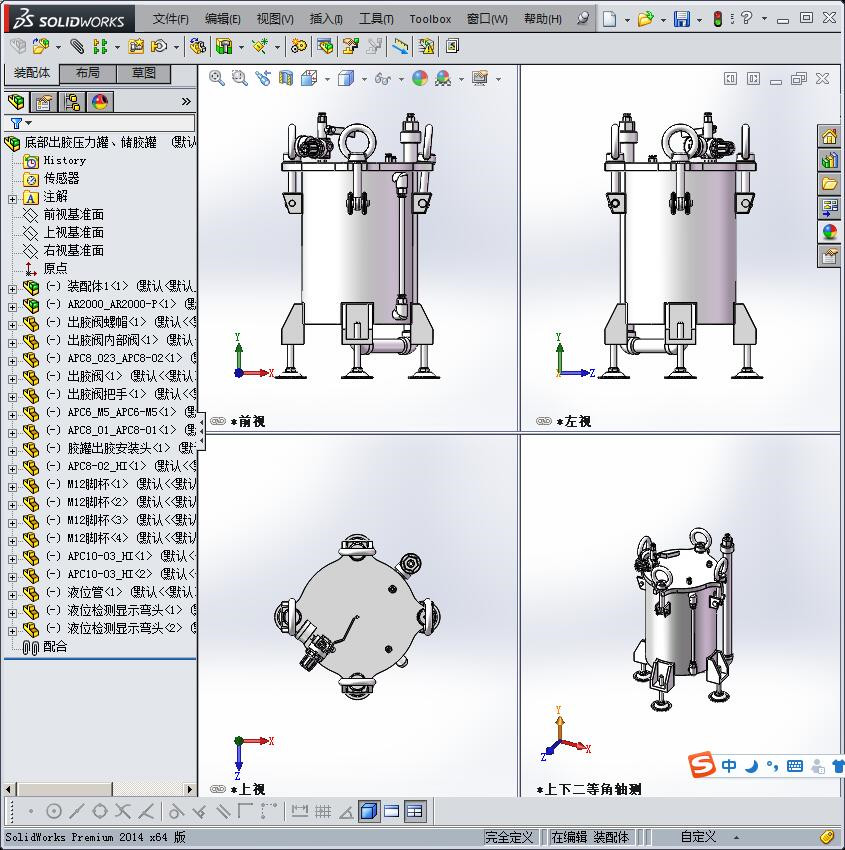
Task: Open the filter dropdown in tree
Action: (29, 123)
